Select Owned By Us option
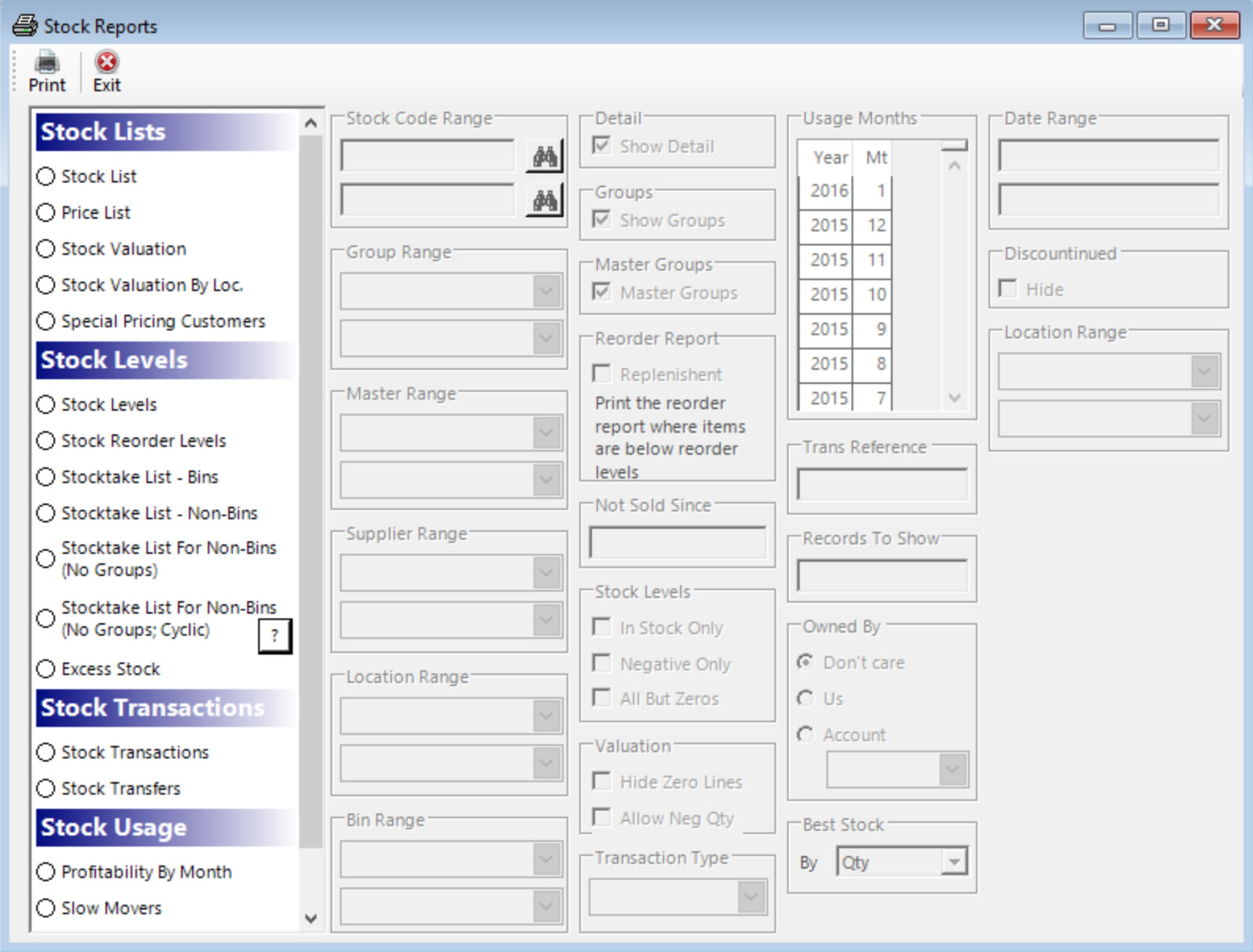The image size is (1253, 952). click(805, 699)
